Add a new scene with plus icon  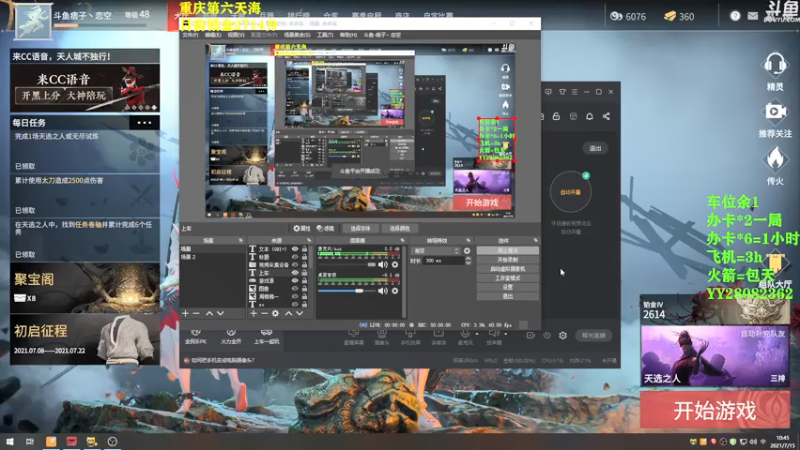click(185, 313)
